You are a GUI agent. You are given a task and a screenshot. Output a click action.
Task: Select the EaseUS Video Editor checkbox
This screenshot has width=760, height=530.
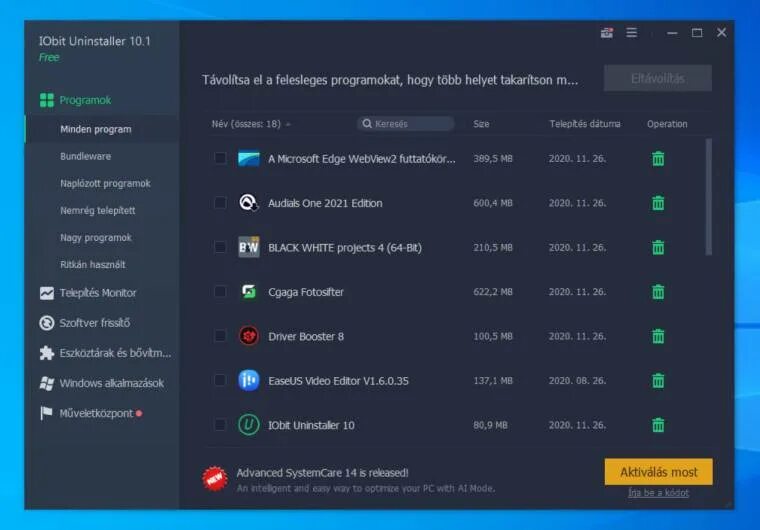point(220,381)
